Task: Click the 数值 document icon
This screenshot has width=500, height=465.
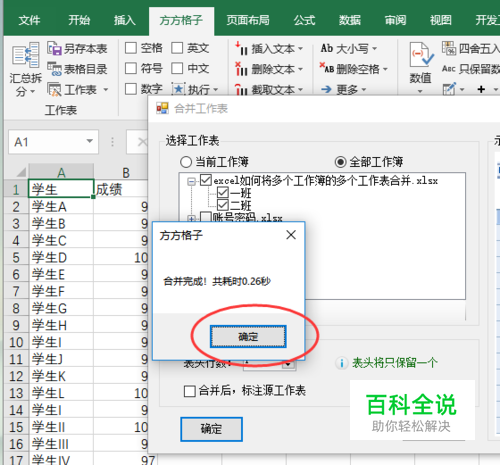Action: click(x=421, y=54)
